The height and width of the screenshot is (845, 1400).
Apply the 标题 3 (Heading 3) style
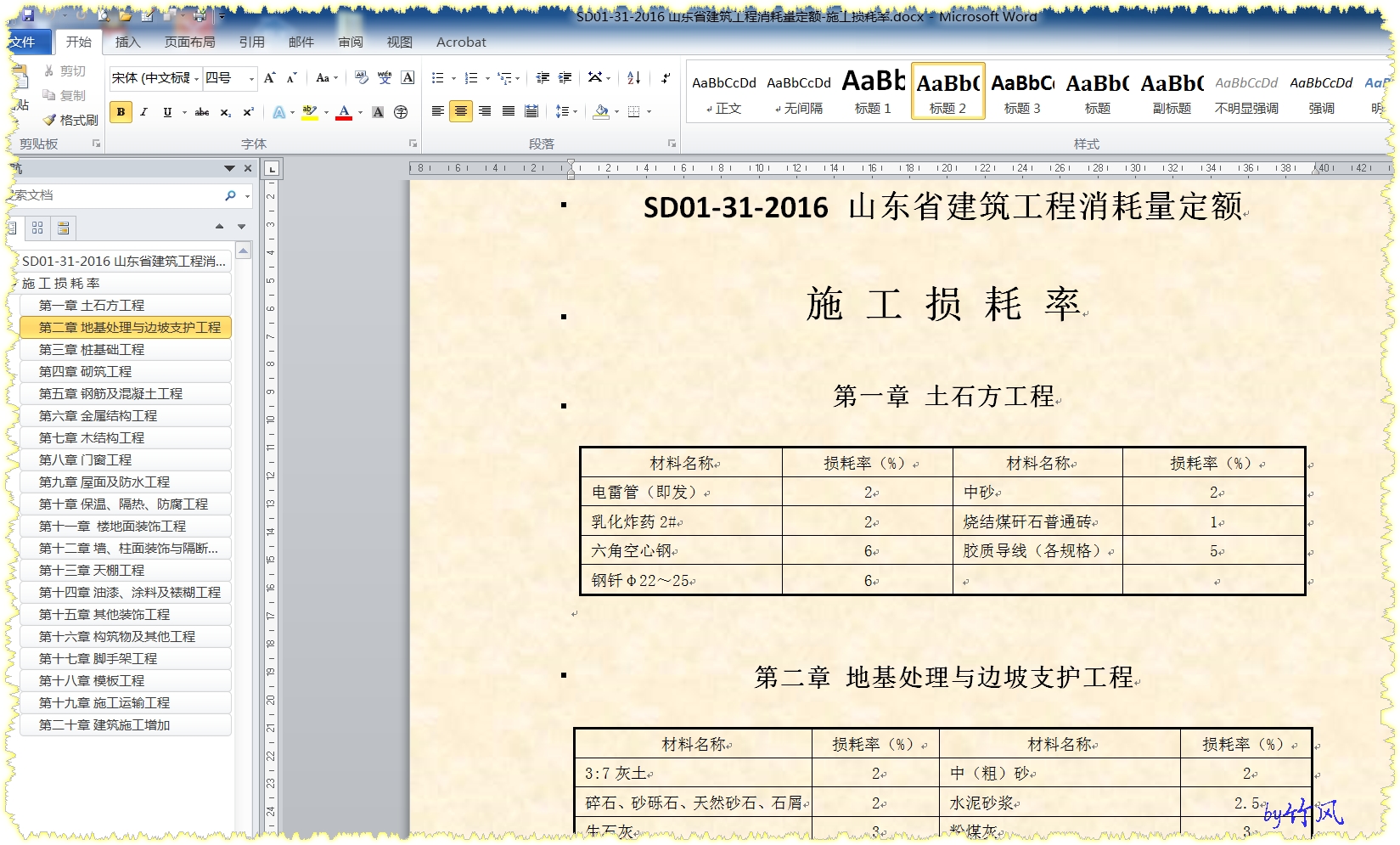tap(1022, 91)
